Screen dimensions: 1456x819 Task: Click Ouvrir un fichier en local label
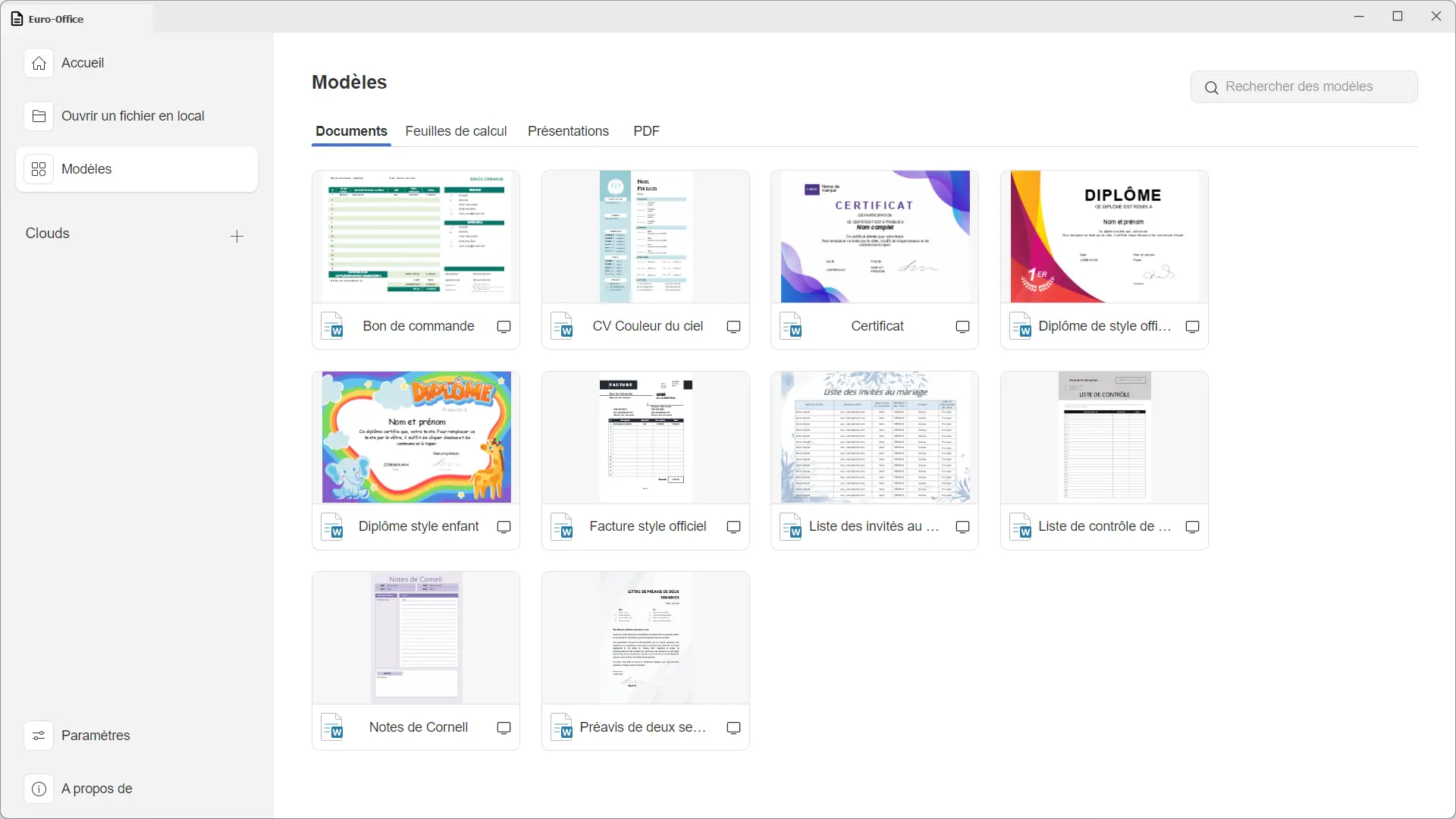pos(133,116)
